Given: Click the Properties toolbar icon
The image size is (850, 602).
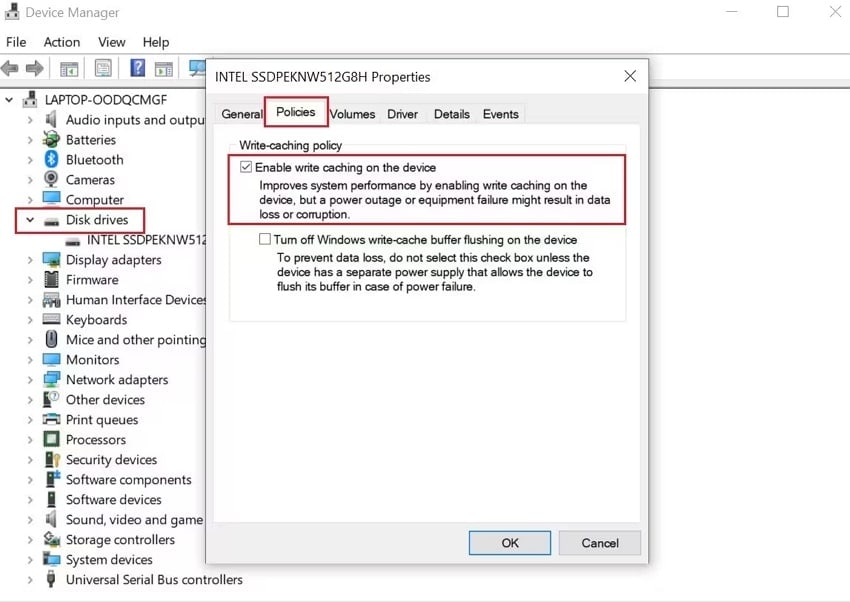Looking at the screenshot, I should click(103, 68).
